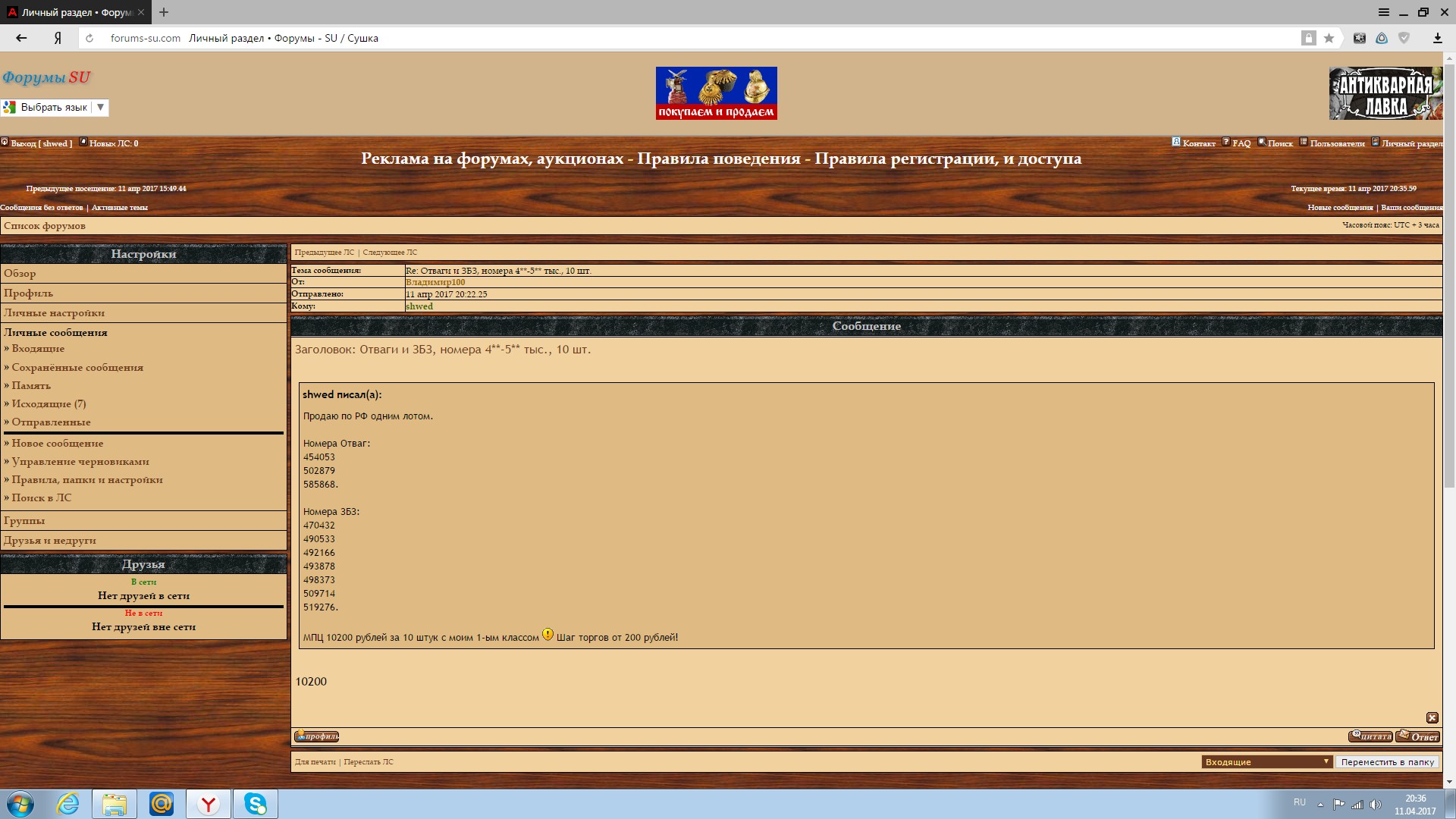Quote the message with Цитата button
The image size is (1456, 819).
coord(1370,736)
